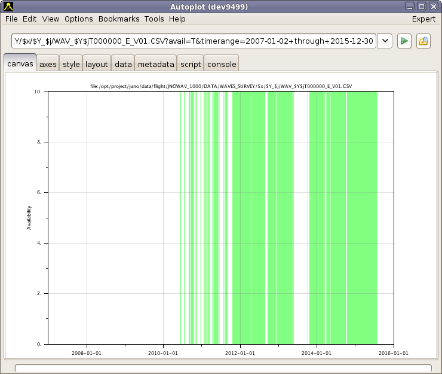Click the 2010-01-01 x-axis tick label
This screenshot has width=442, height=374.
pos(163,353)
